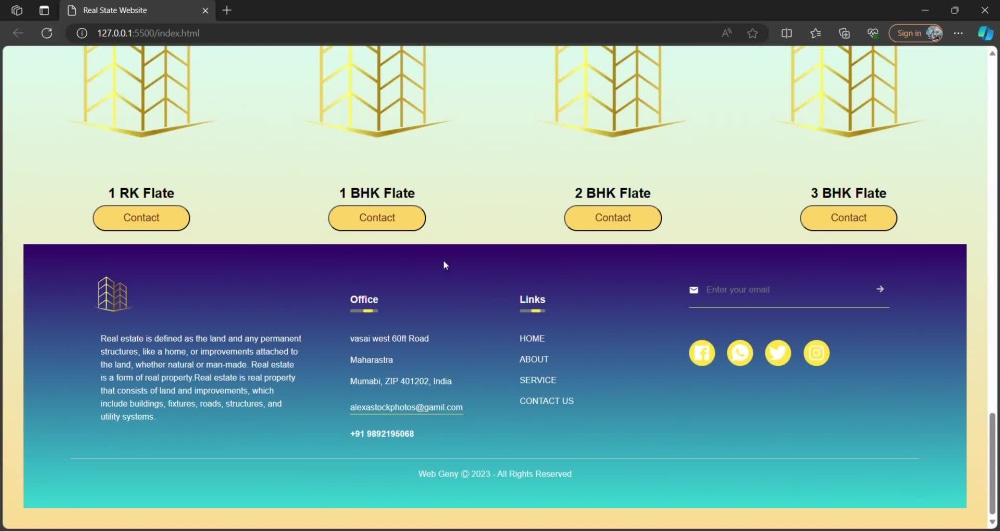Click Contact under 2 BHK Flate
Viewport: 1000px width, 531px height.
613,218
